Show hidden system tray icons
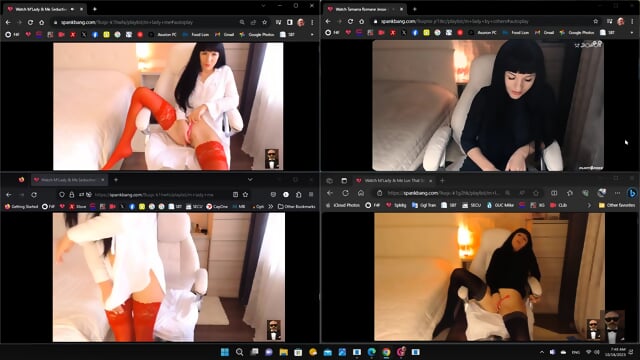This screenshot has width=640, height=360. [542, 352]
